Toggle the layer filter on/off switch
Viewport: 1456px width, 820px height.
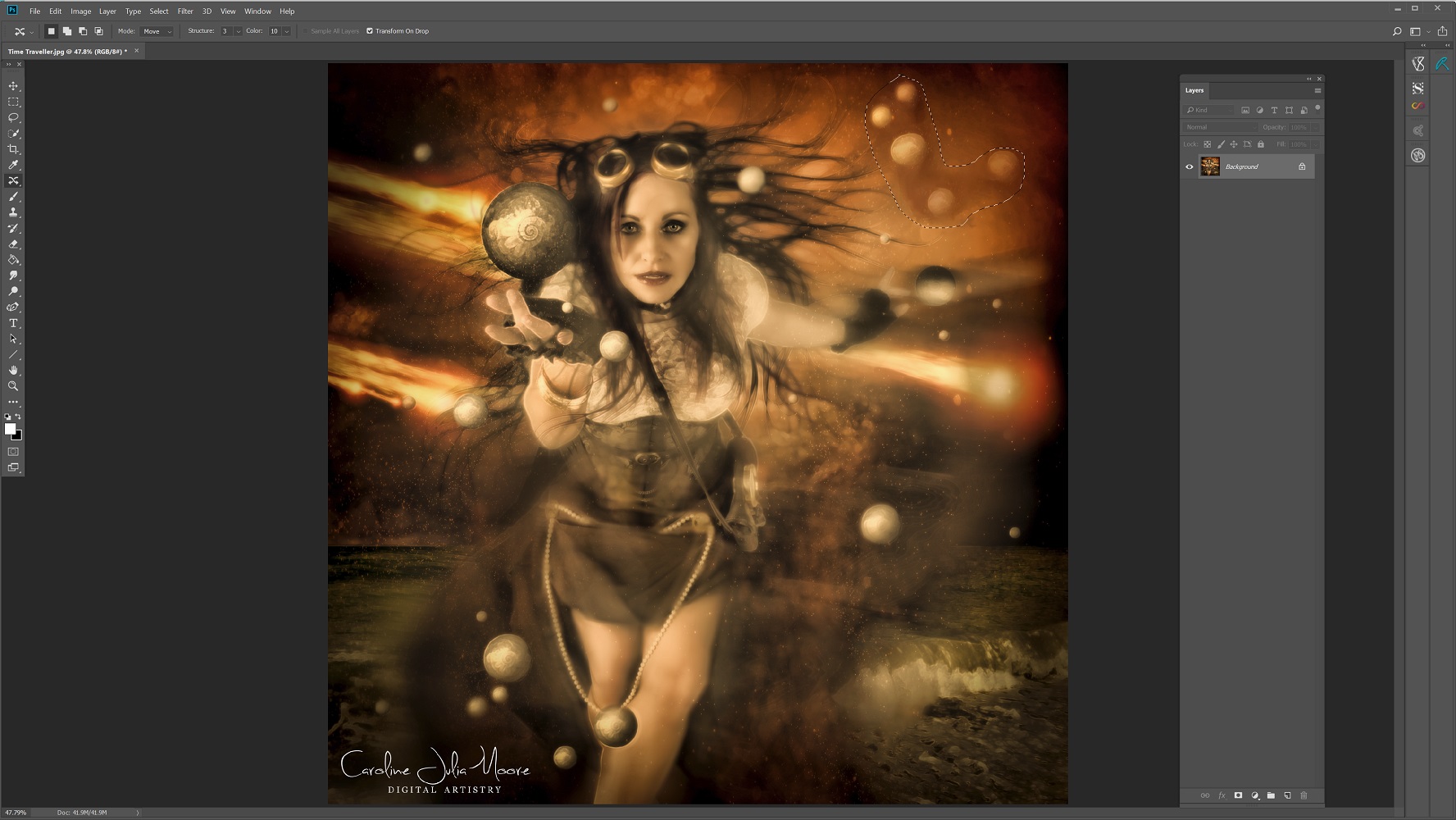pyautogui.click(x=1317, y=108)
